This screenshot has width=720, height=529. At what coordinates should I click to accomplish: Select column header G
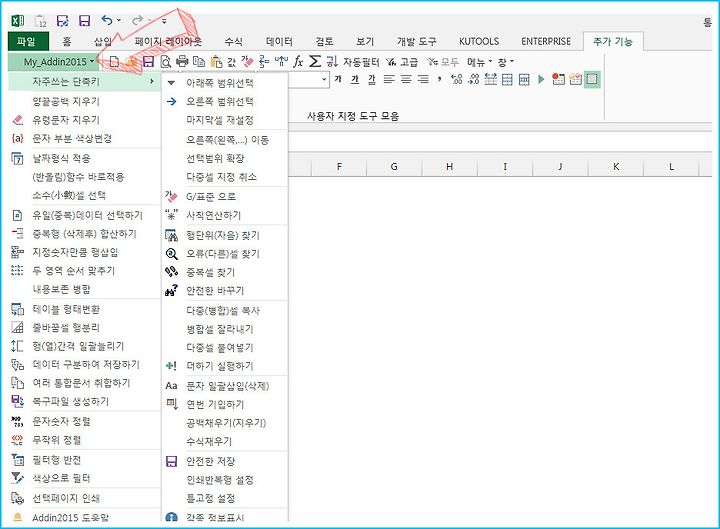tap(394, 167)
